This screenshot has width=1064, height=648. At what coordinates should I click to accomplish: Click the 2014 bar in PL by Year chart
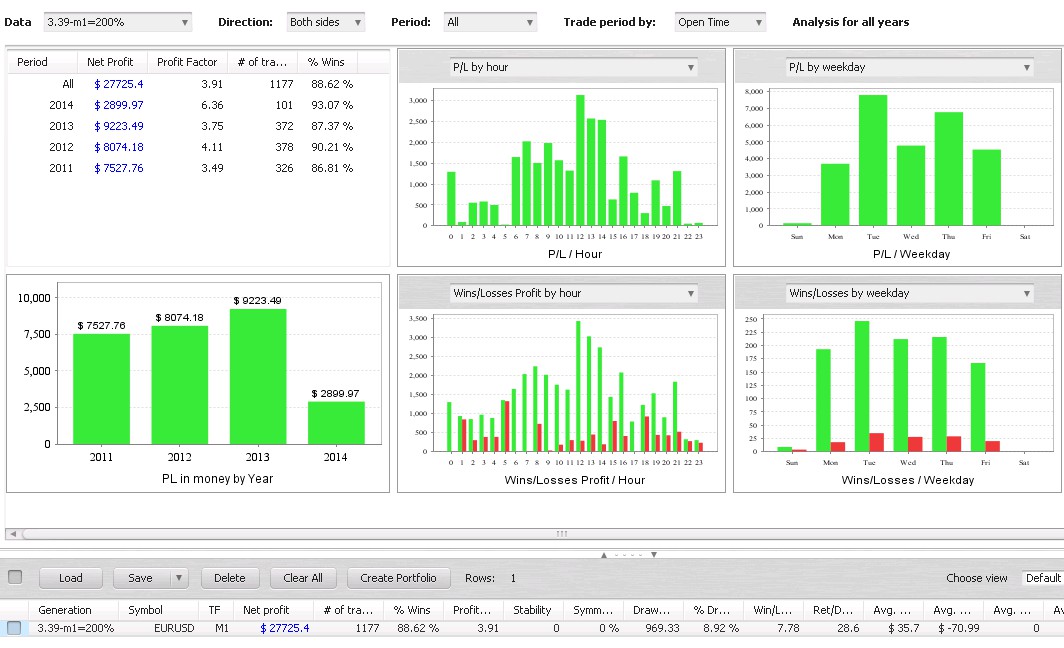click(x=336, y=423)
